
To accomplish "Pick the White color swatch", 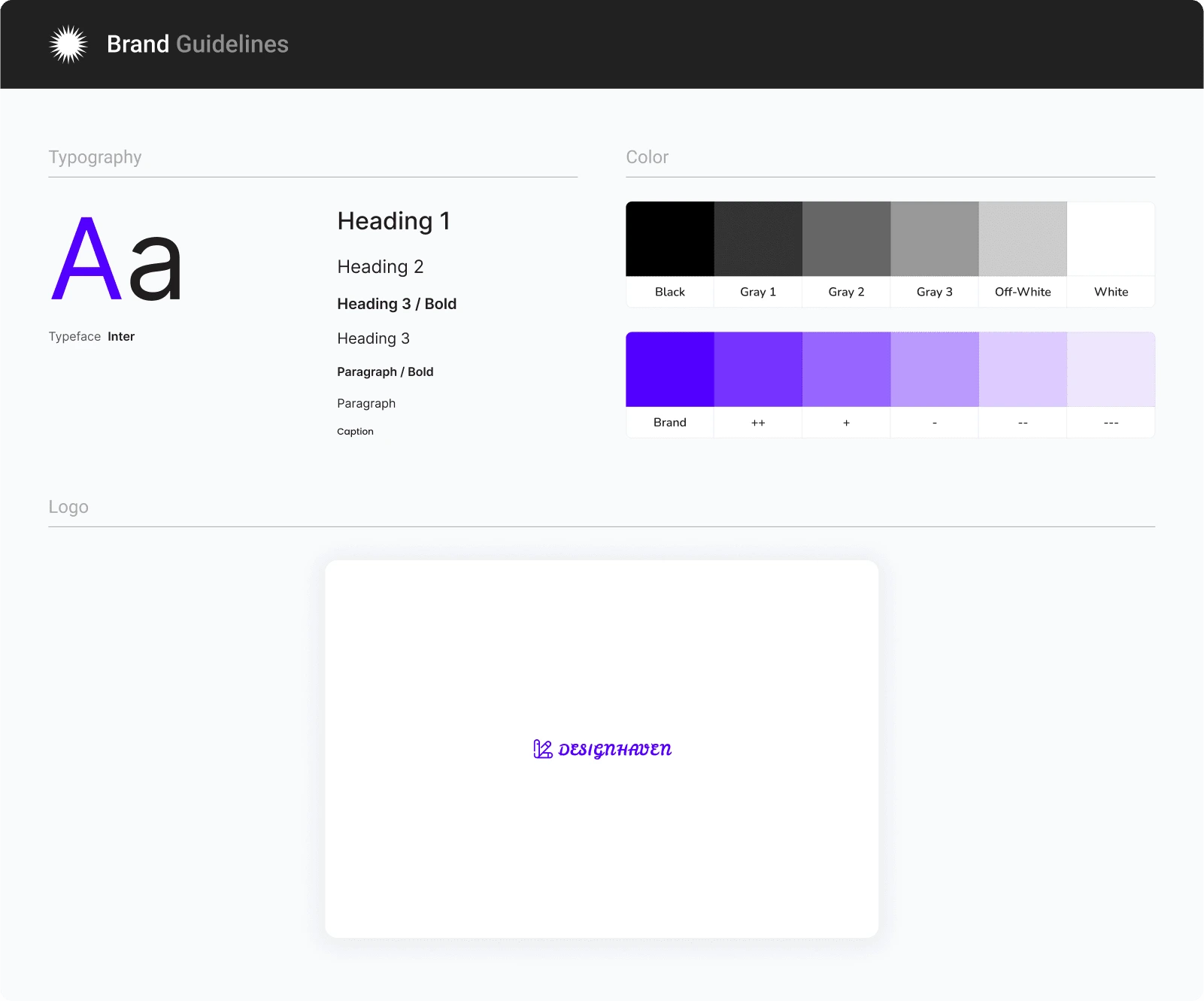I will 1112,238.
